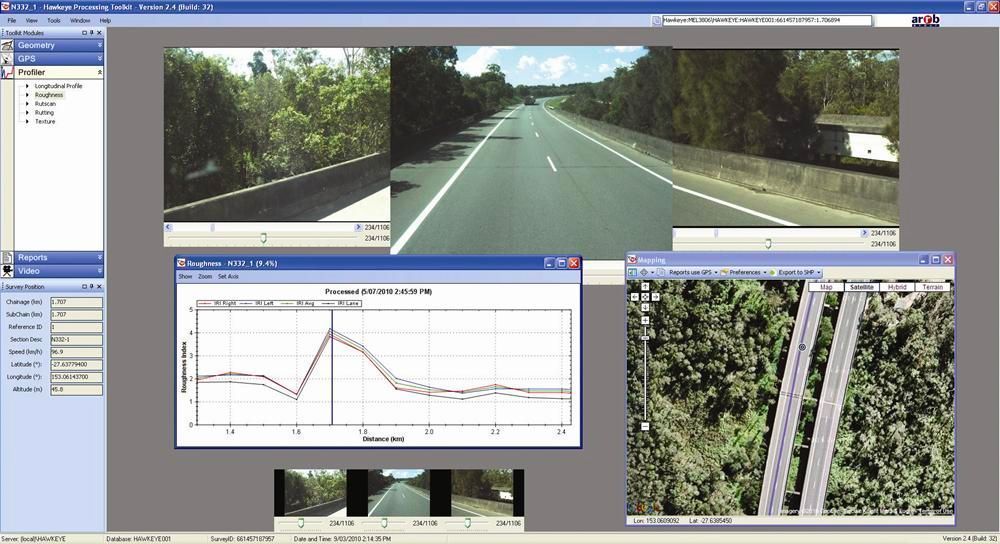Click the Reports module icon
The height and width of the screenshot is (544, 1000).
pyautogui.click(x=7, y=258)
